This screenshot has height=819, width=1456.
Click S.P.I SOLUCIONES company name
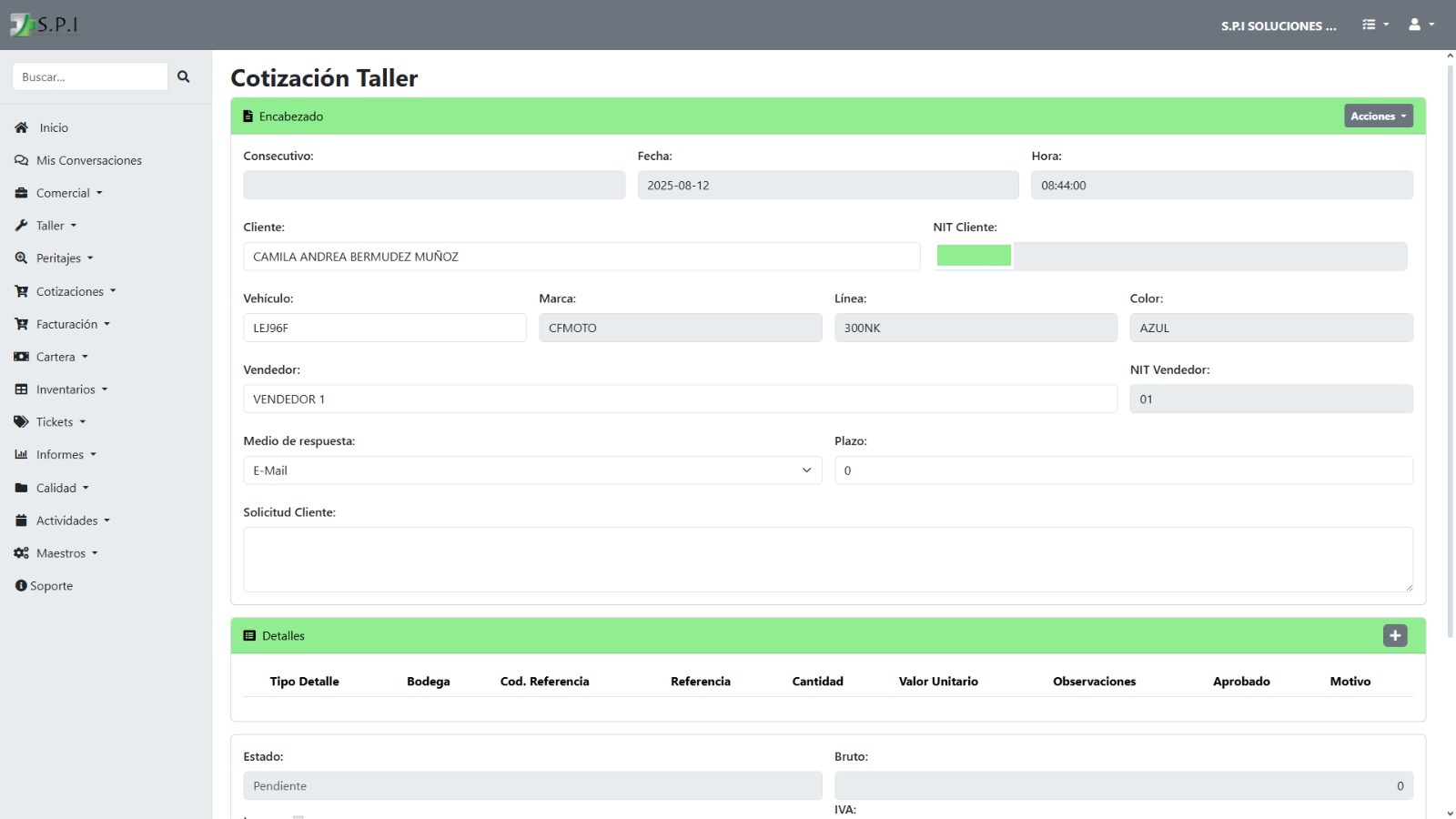tap(1279, 25)
